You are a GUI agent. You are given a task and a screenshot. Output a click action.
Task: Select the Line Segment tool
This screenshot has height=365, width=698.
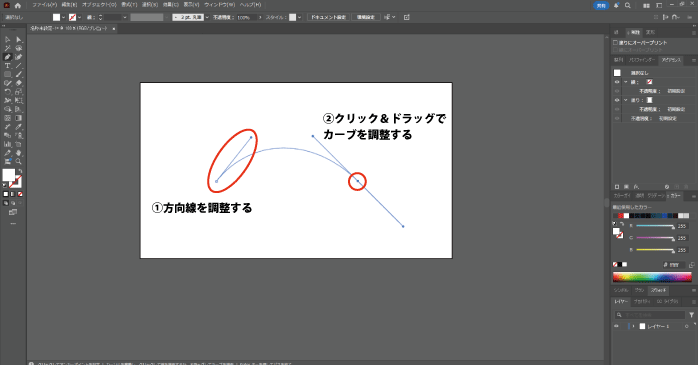coord(19,66)
